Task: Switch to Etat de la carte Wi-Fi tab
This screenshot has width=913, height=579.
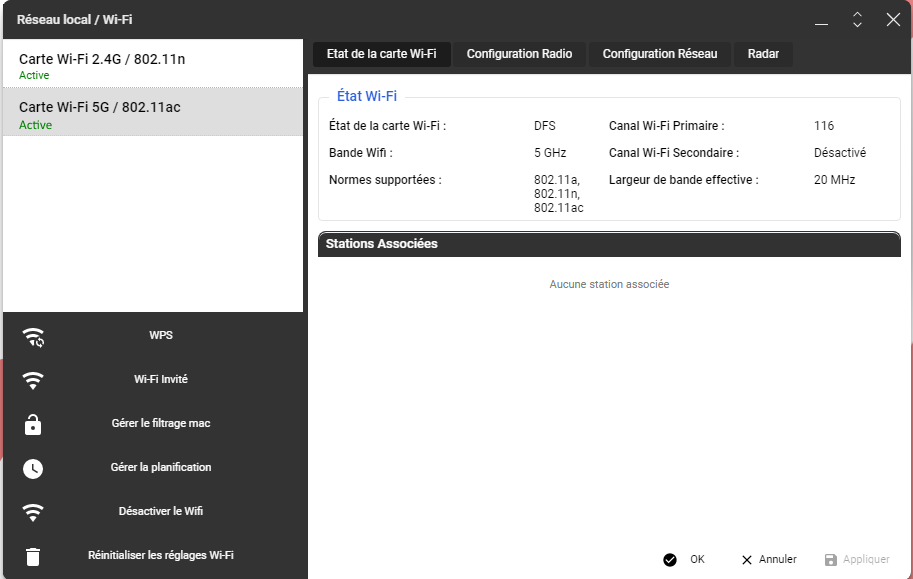Action: pyautogui.click(x=381, y=54)
